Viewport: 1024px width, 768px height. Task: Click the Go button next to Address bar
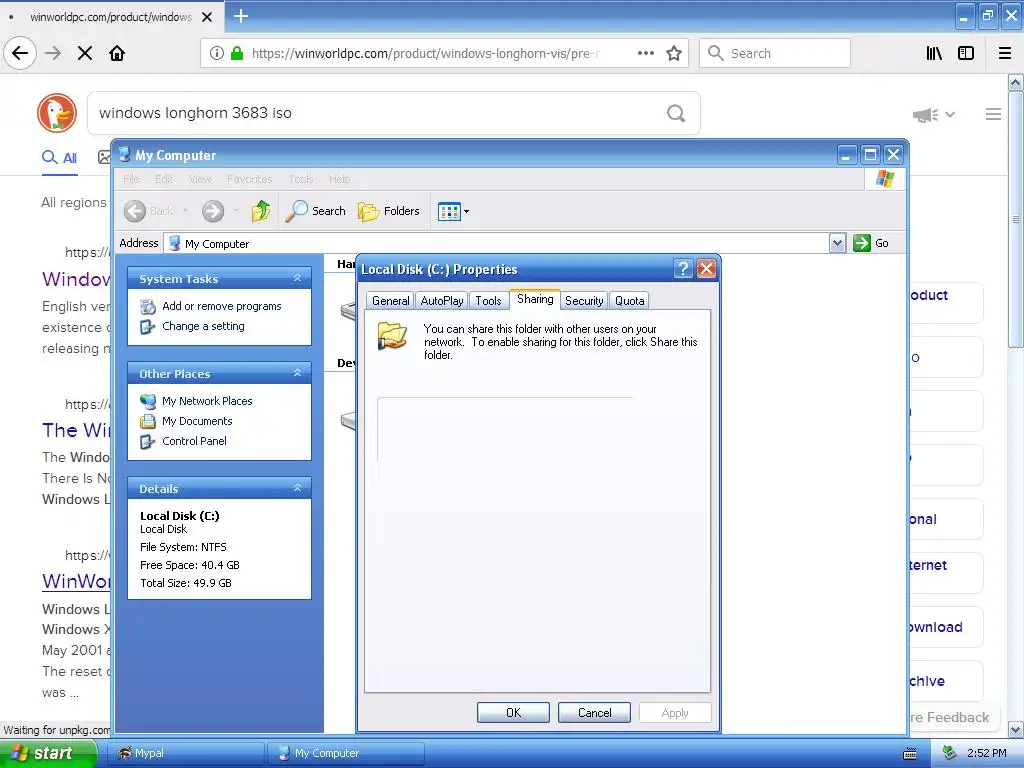click(x=871, y=243)
